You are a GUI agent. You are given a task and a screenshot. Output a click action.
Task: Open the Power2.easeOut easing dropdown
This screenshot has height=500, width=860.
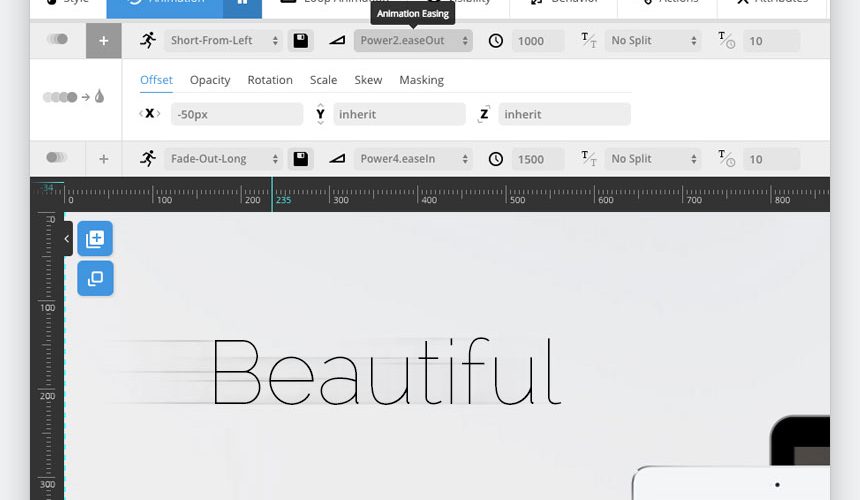pyautogui.click(x=414, y=41)
